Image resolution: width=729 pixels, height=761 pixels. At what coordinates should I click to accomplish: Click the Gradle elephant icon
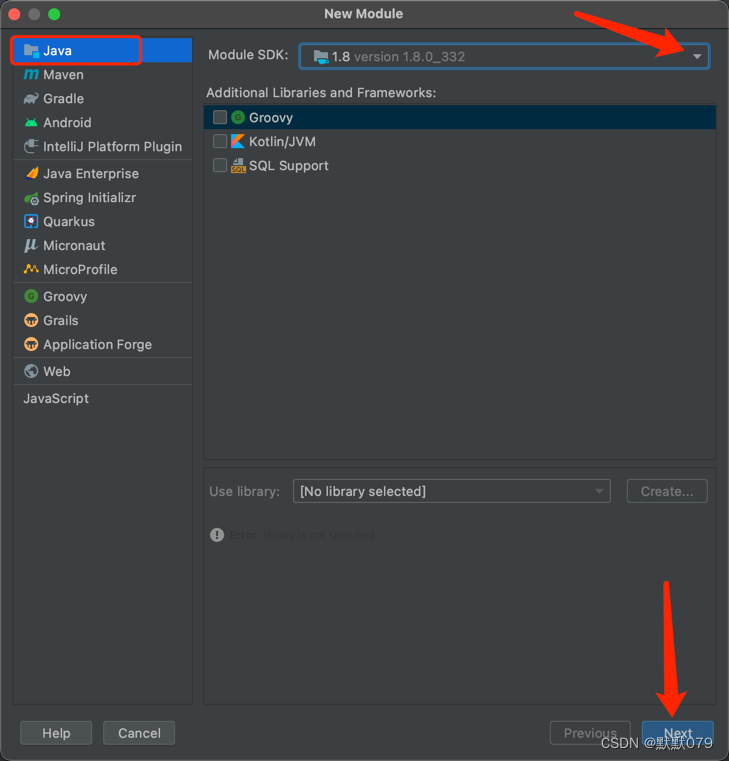(x=31, y=99)
